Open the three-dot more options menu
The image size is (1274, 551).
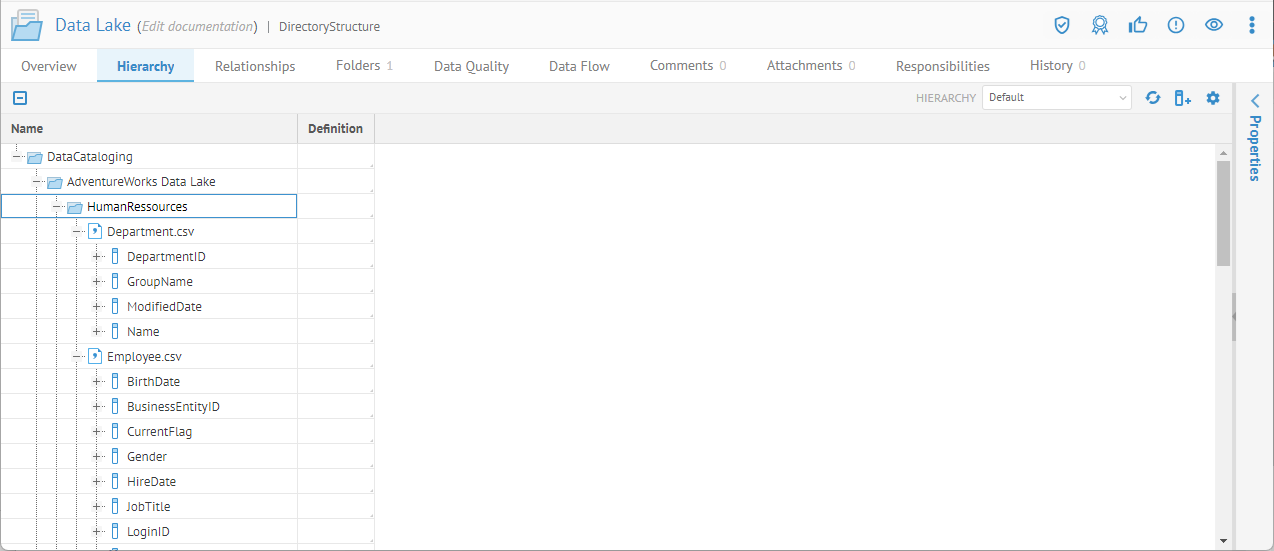1251,25
